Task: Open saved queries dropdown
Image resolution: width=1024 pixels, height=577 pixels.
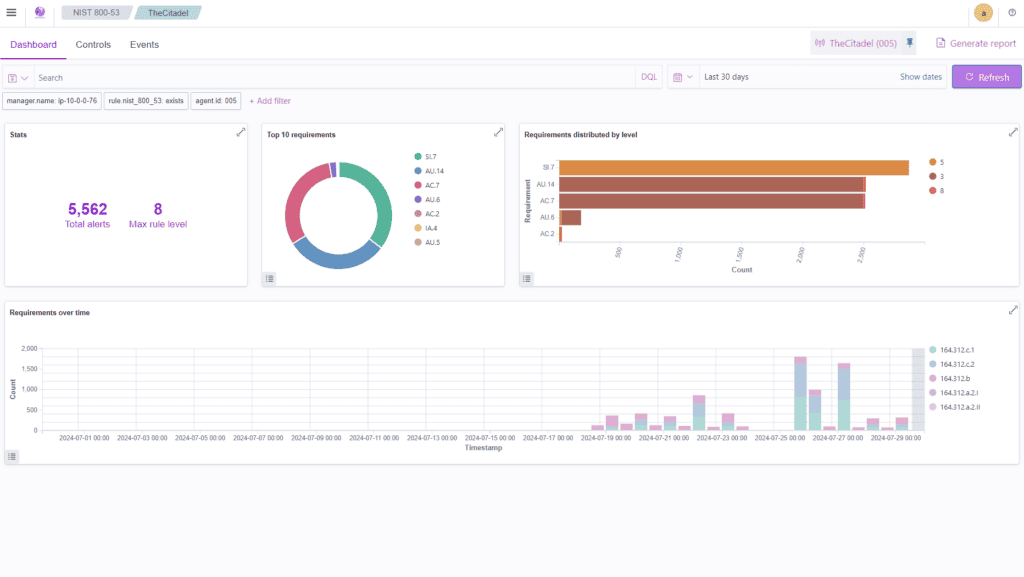Action: [x=18, y=77]
